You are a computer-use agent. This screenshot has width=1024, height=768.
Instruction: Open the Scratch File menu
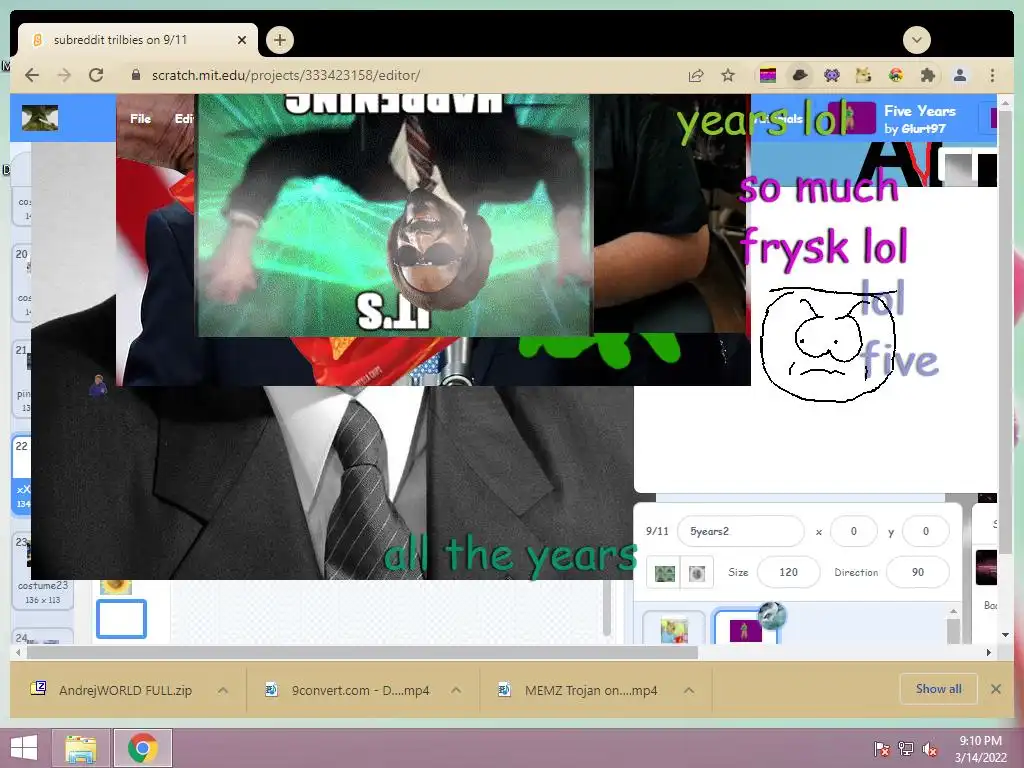[x=140, y=118]
